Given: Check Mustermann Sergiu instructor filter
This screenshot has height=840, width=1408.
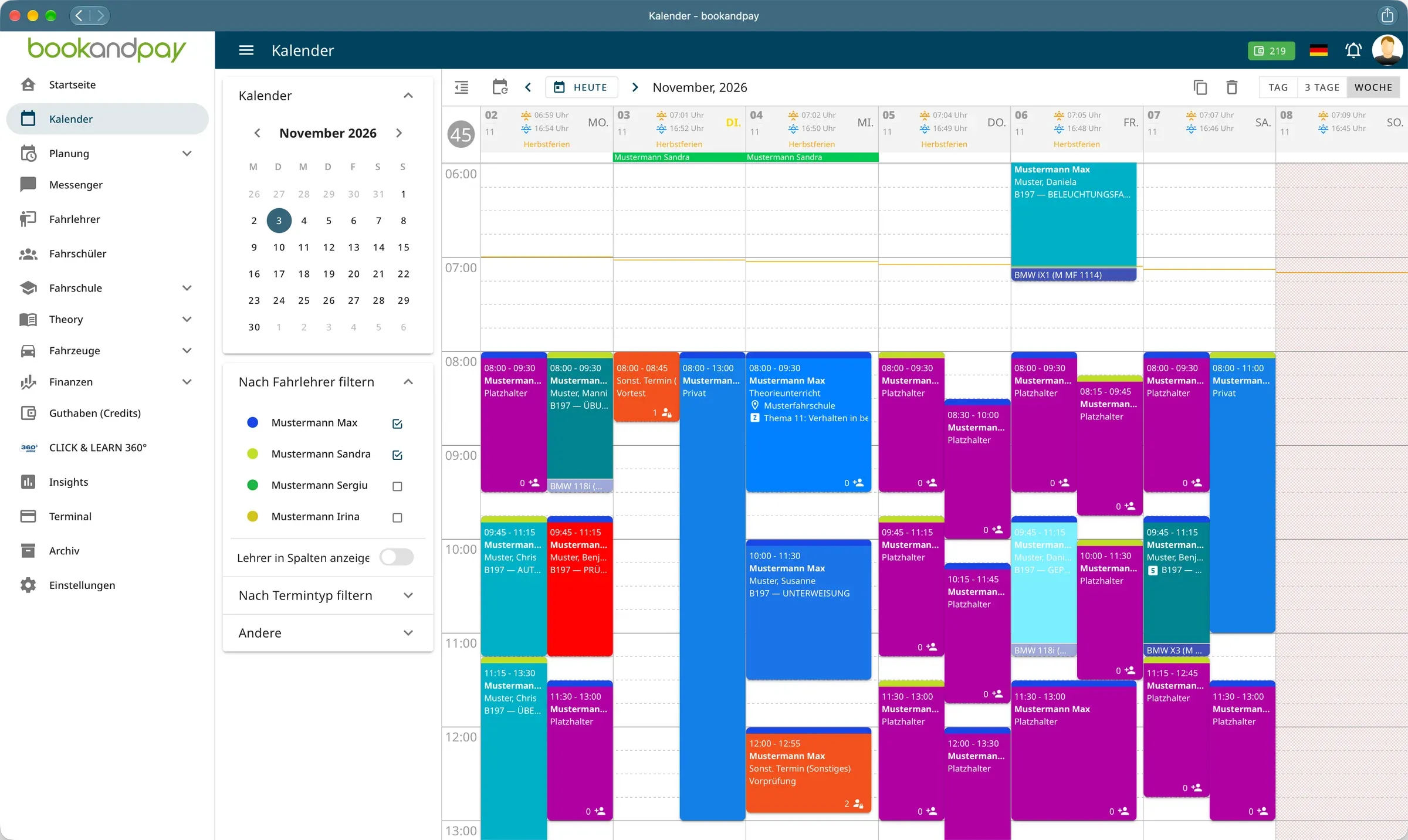Looking at the screenshot, I should point(397,486).
